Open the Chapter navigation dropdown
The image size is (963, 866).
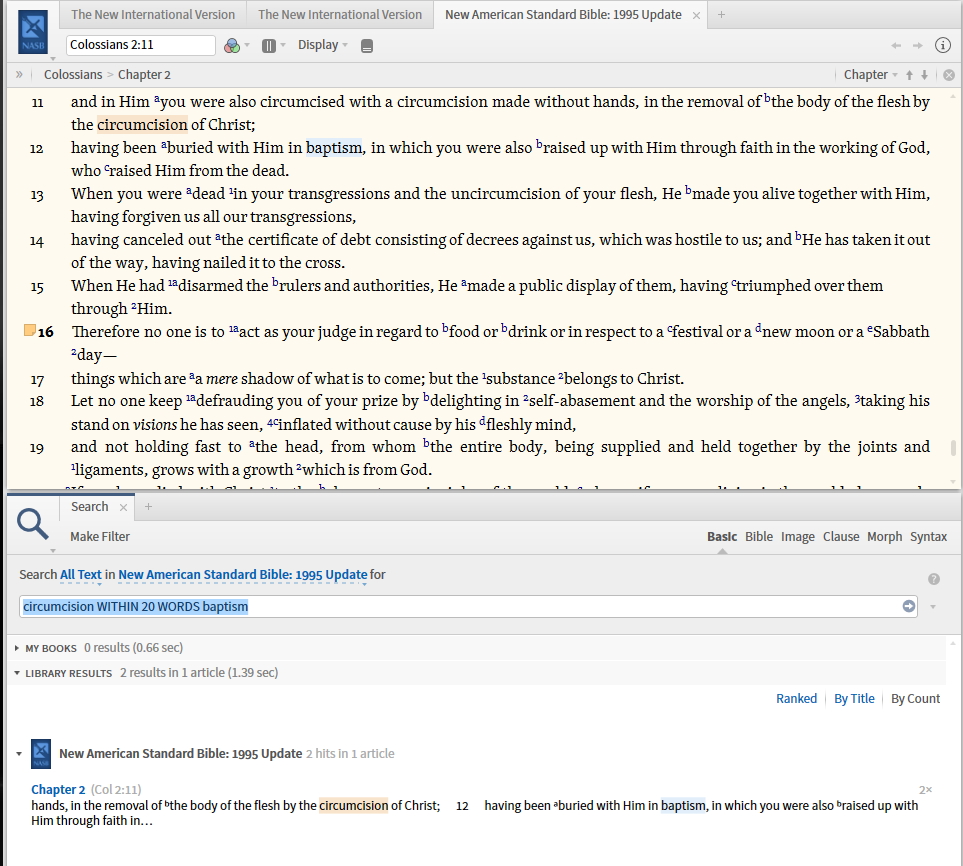(870, 74)
